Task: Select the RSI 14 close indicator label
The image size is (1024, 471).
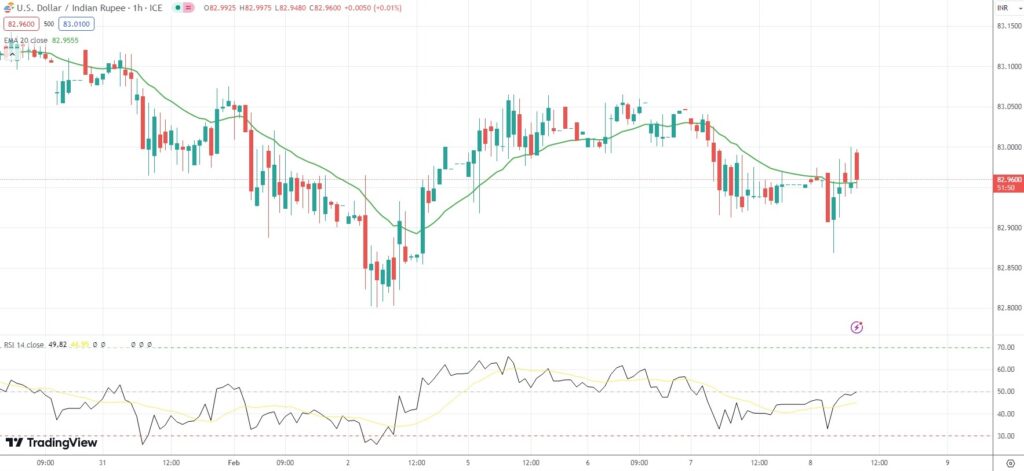Action: pyautogui.click(x=23, y=345)
